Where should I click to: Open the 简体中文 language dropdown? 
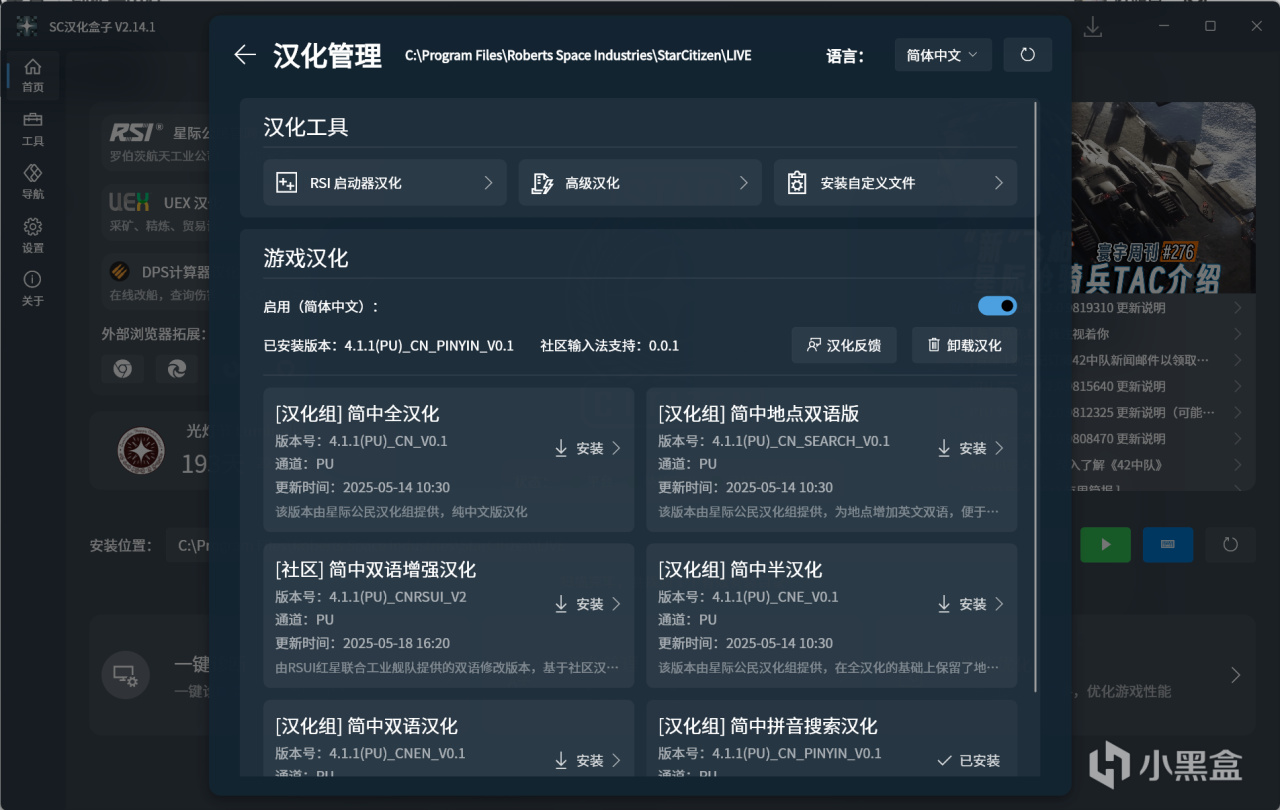943,55
